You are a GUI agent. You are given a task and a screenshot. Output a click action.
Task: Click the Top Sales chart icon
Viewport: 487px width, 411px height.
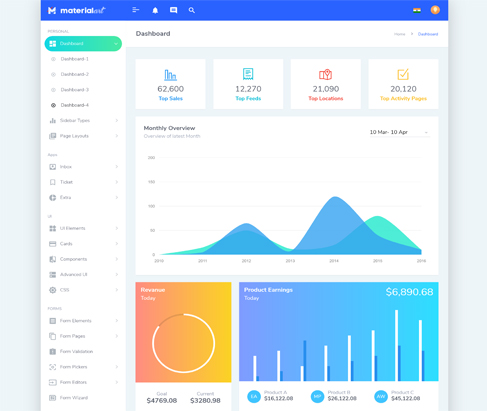click(170, 75)
